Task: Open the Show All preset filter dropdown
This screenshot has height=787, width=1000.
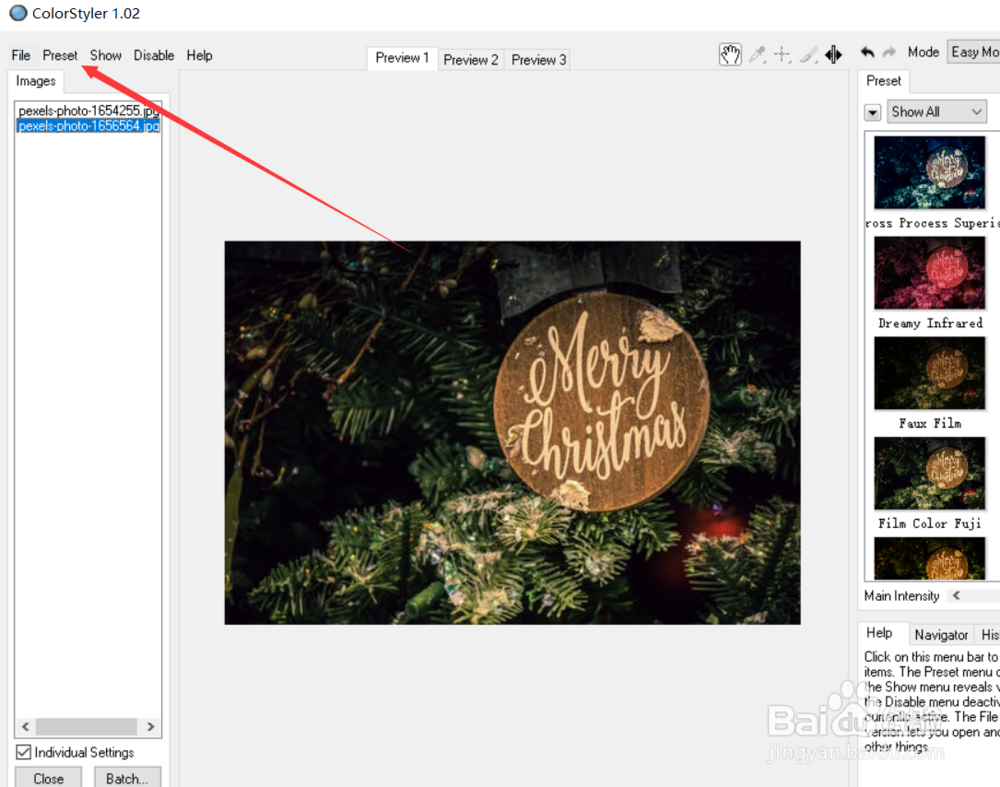Action: click(937, 112)
